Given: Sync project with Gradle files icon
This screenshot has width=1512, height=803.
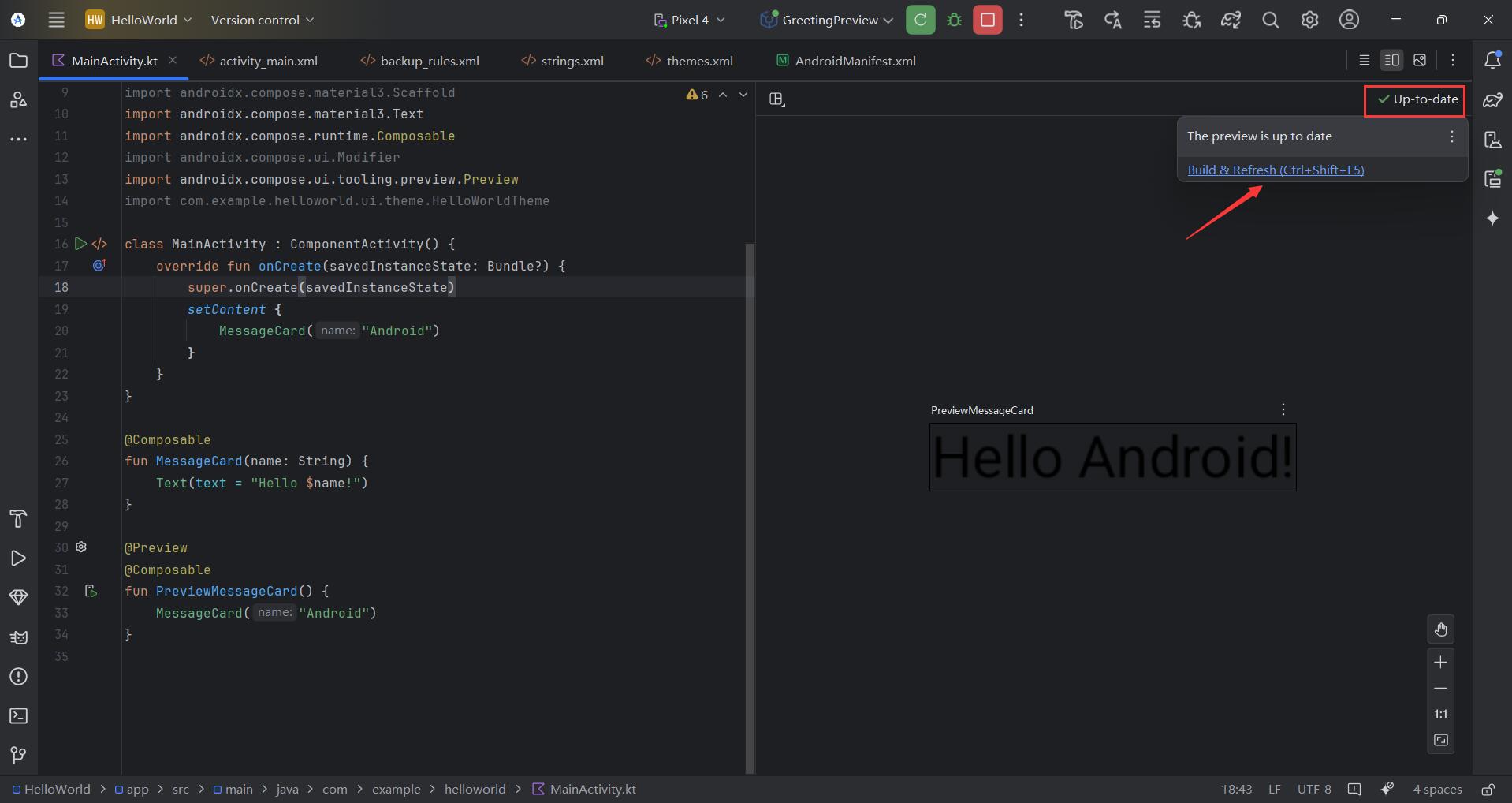Looking at the screenshot, I should tap(1231, 20).
